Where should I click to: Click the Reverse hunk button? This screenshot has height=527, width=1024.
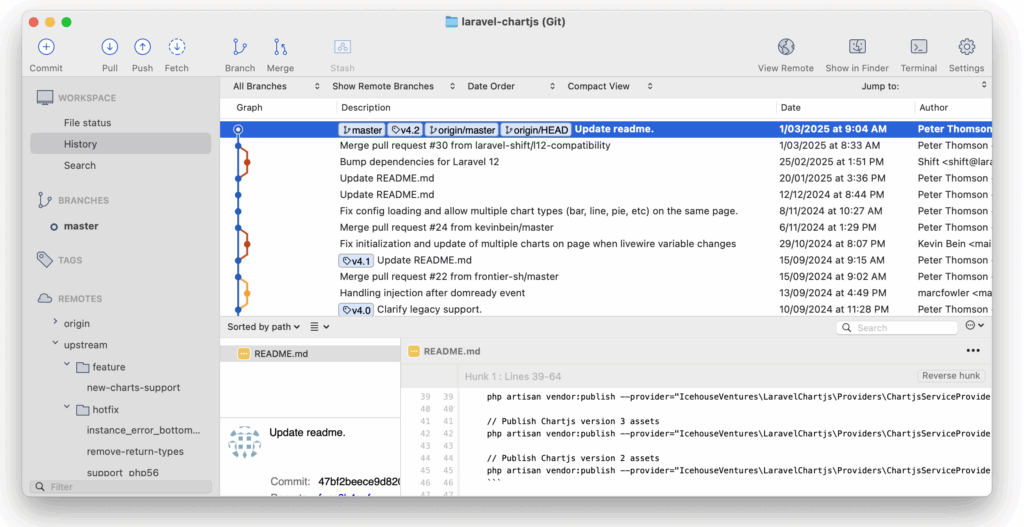(x=951, y=375)
